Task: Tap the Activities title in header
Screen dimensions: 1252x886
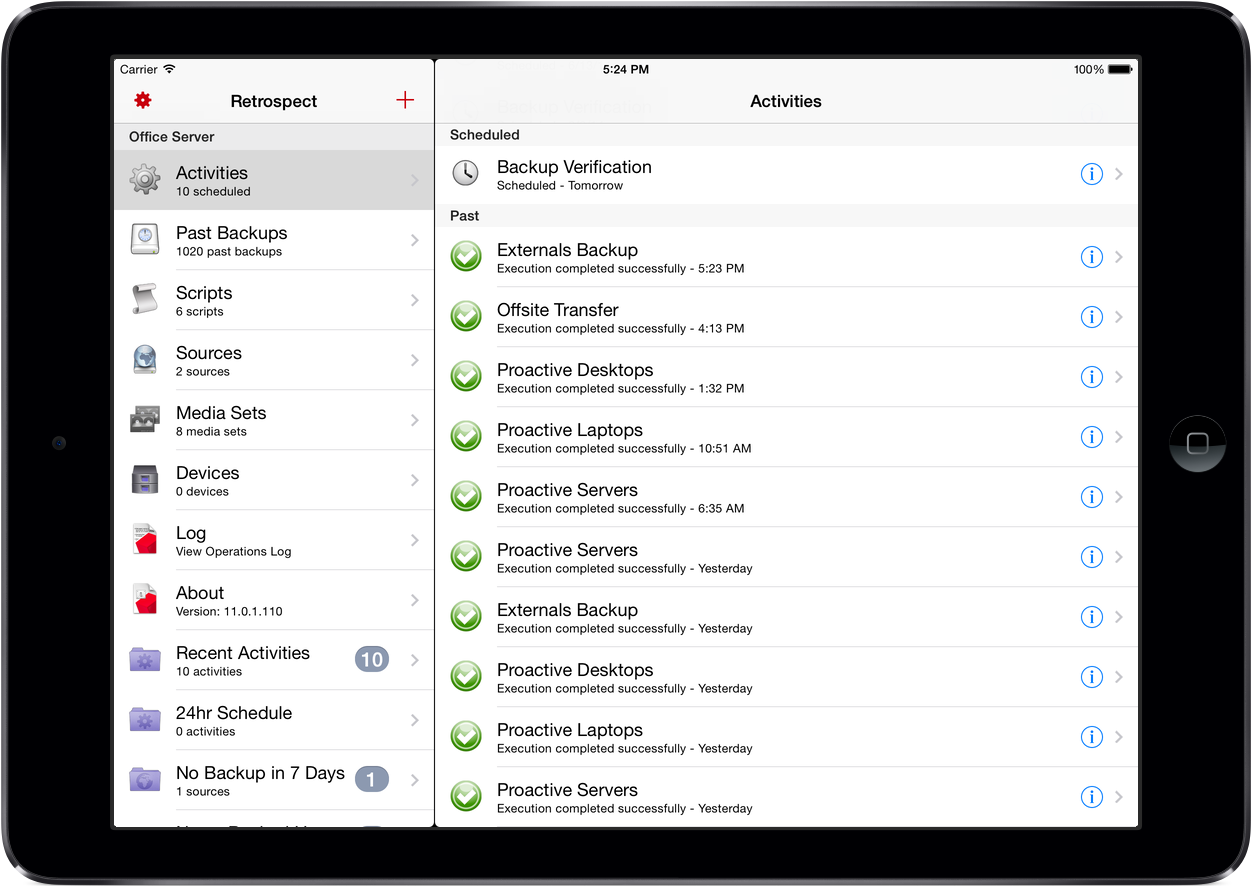Action: [786, 101]
